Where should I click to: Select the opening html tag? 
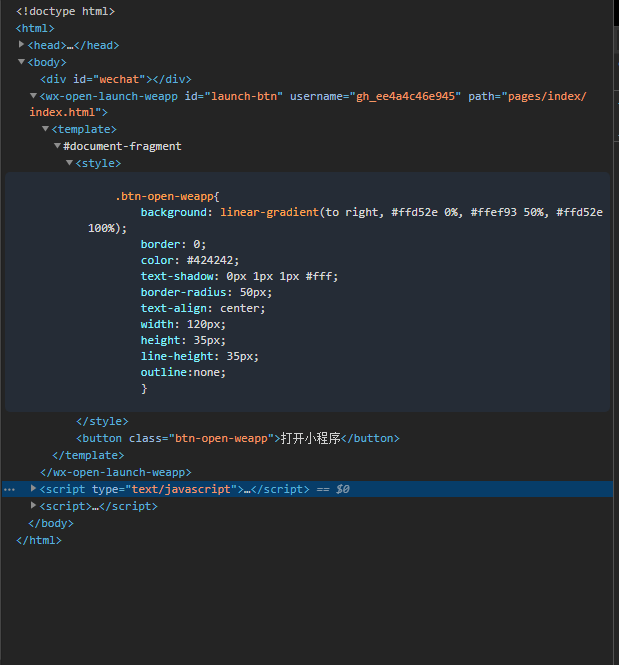[35, 28]
